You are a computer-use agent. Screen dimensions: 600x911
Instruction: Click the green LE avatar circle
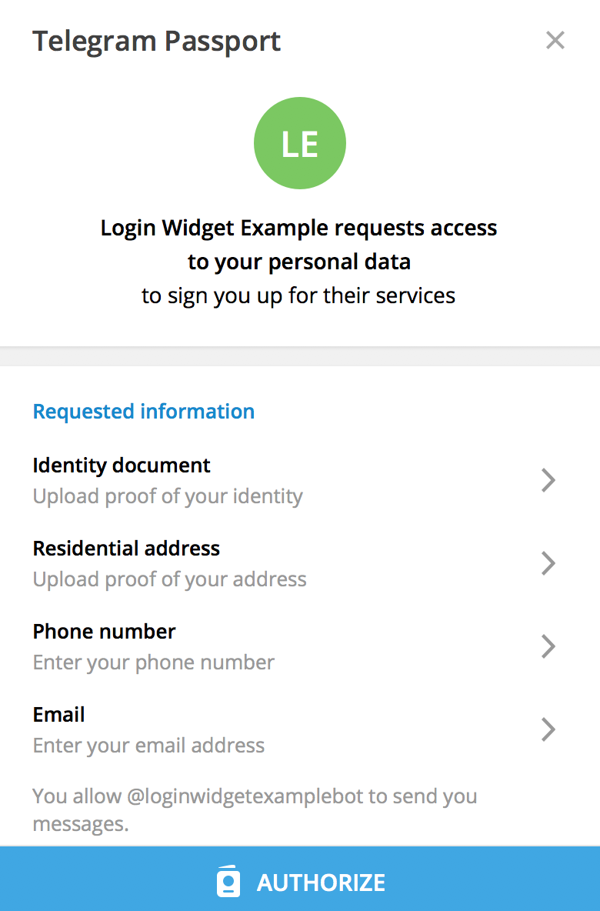click(x=300, y=143)
